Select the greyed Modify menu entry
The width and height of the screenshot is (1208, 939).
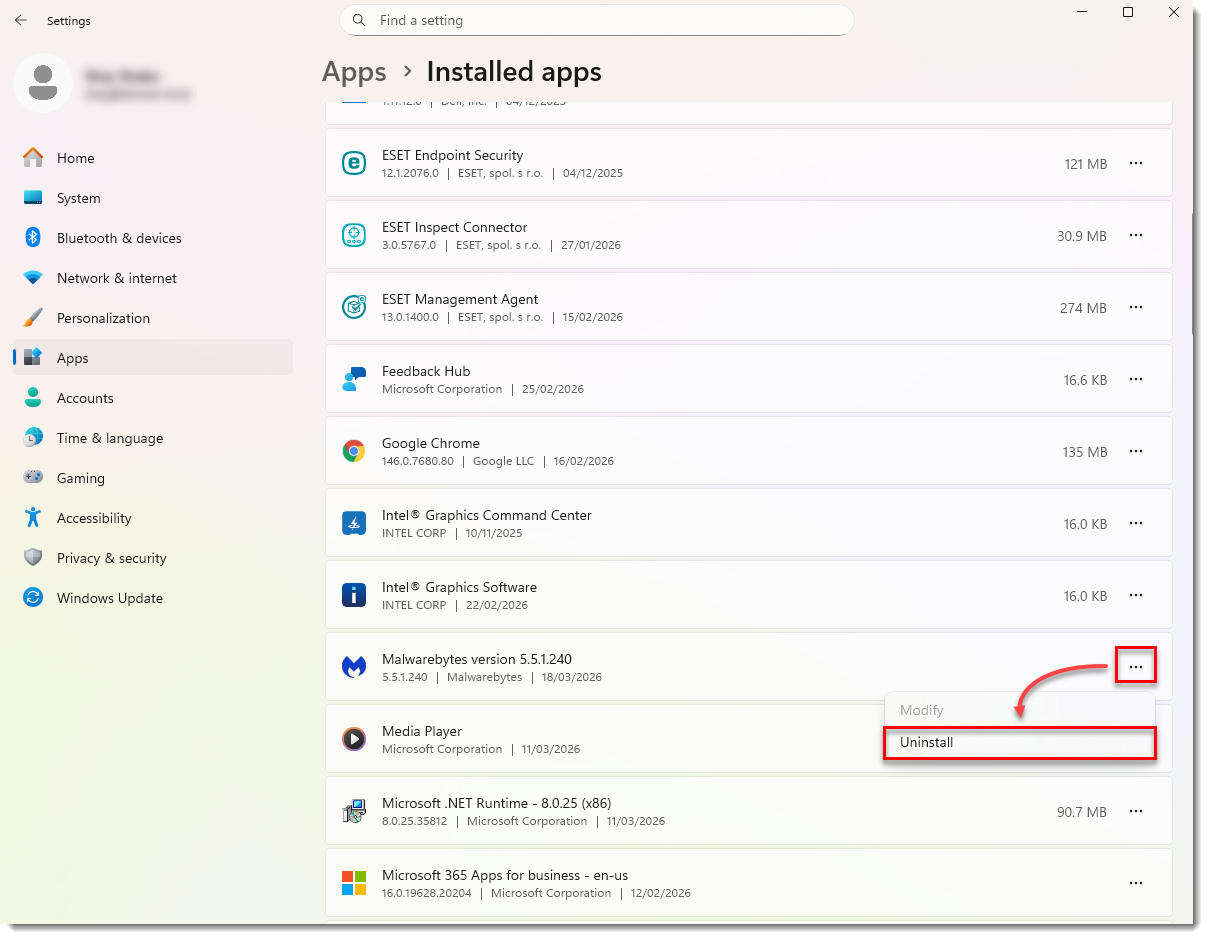[x=1020, y=710]
